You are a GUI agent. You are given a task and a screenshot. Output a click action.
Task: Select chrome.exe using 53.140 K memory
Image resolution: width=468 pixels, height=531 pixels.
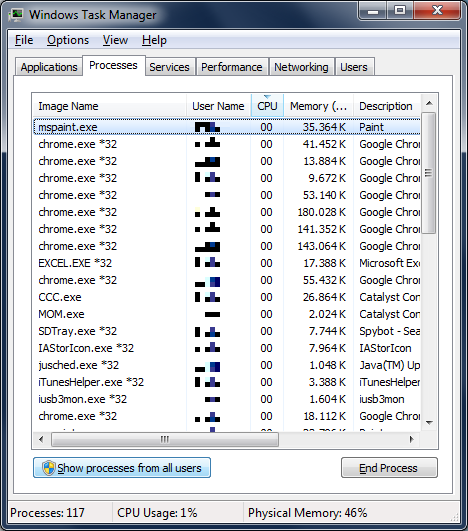point(227,195)
